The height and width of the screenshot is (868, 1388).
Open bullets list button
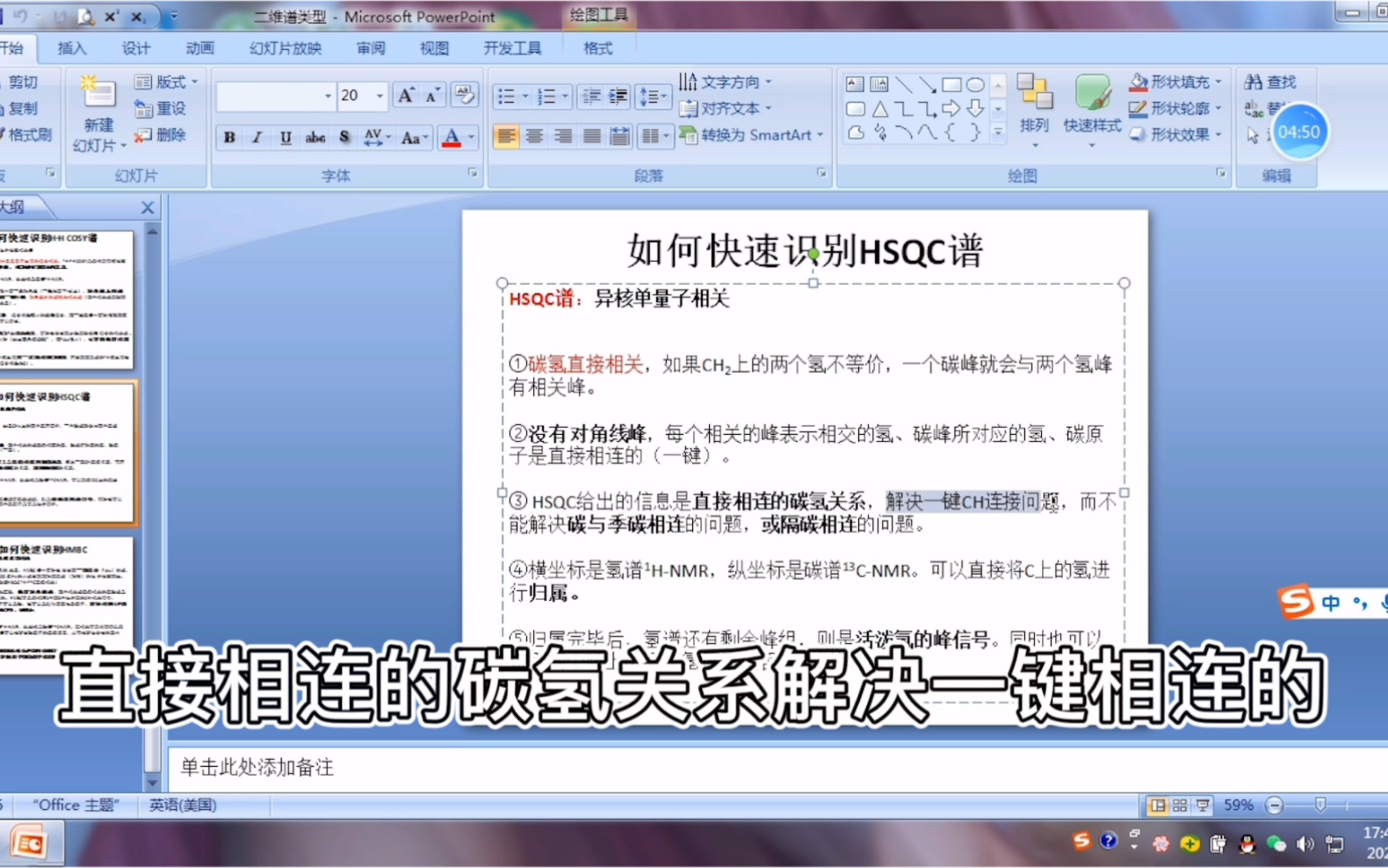click(511, 96)
